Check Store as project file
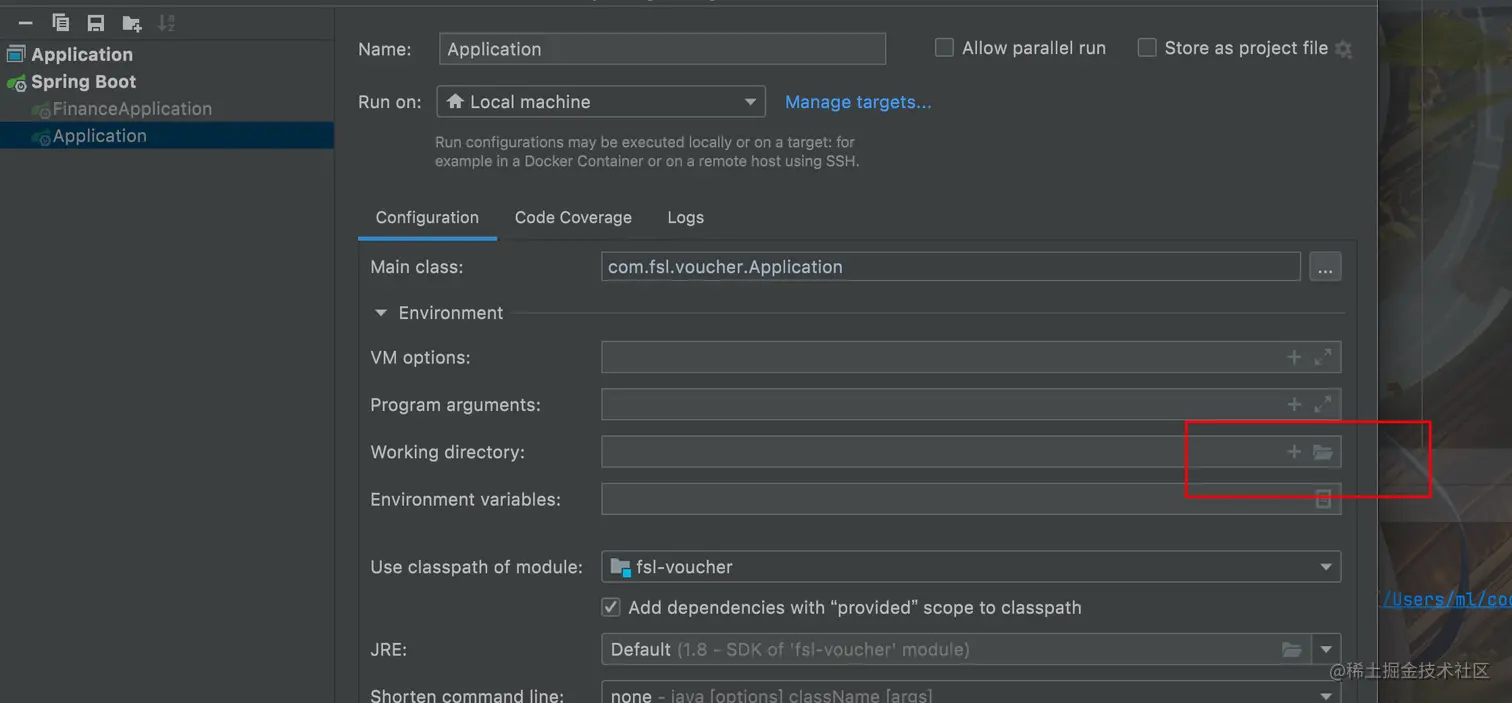Screen dimensions: 1512x703 1147,48
